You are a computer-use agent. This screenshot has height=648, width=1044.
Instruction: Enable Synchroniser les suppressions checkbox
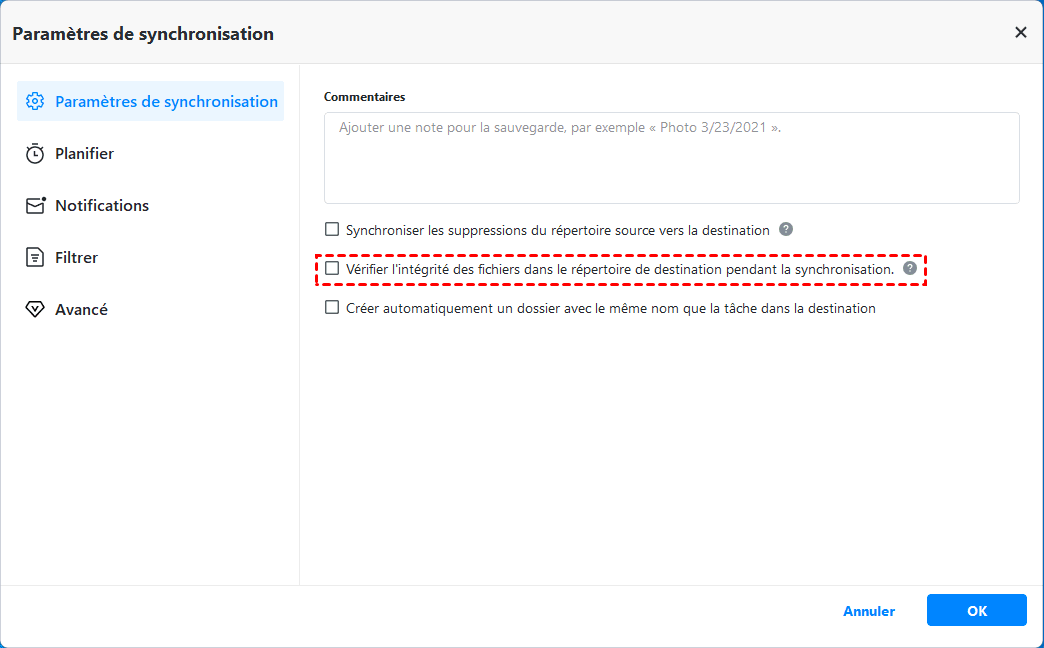(x=333, y=229)
